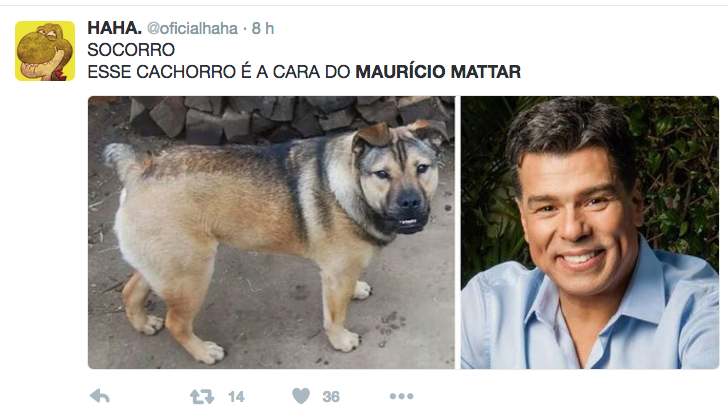Click the retweet count 14
Viewport: 728px width, 419px height.
pyautogui.click(x=236, y=397)
